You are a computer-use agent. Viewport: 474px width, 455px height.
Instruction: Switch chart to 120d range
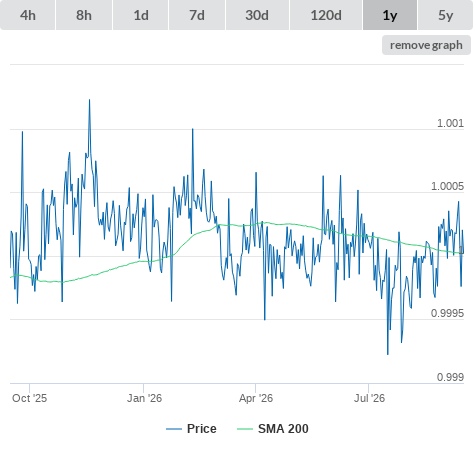tap(326, 15)
